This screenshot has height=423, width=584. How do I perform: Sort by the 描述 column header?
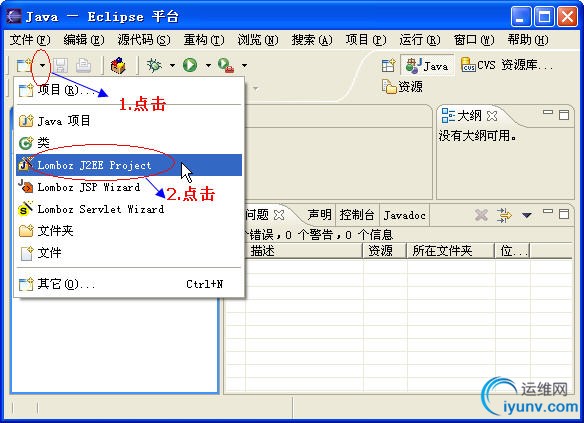pos(304,251)
